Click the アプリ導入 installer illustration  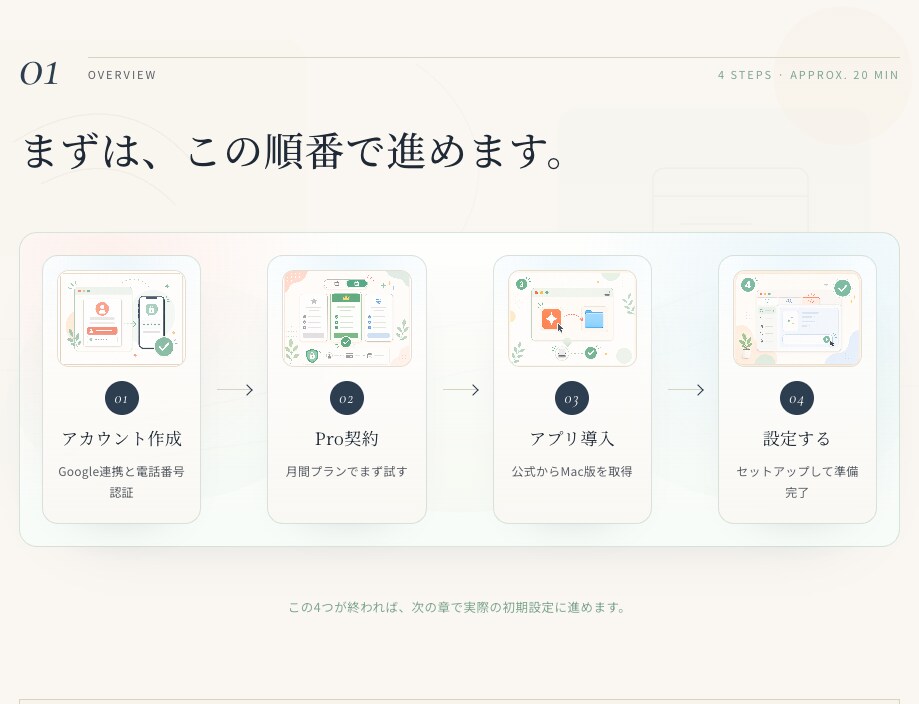click(x=572, y=318)
